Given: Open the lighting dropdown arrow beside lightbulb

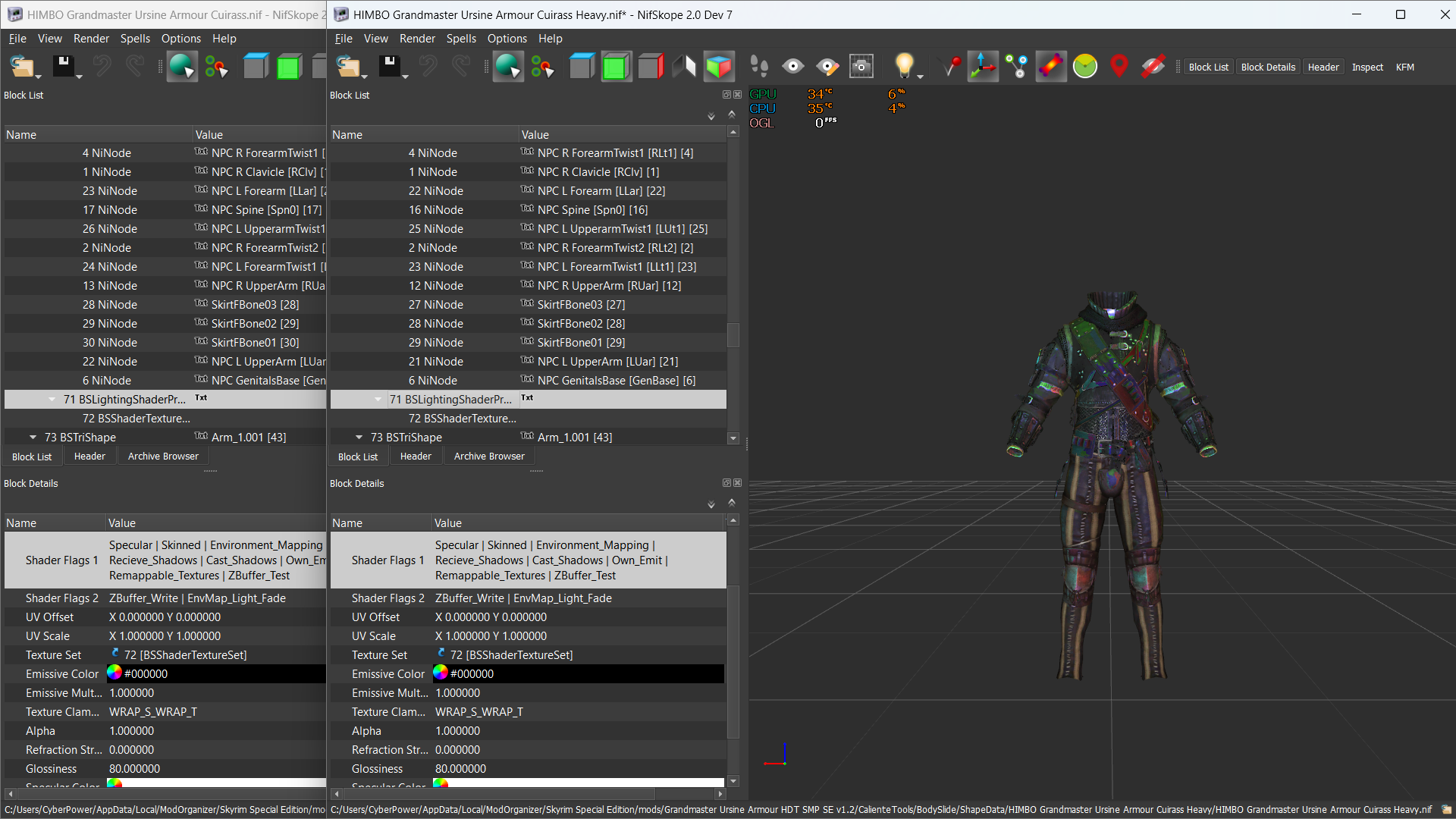Looking at the screenshot, I should click(x=921, y=77).
